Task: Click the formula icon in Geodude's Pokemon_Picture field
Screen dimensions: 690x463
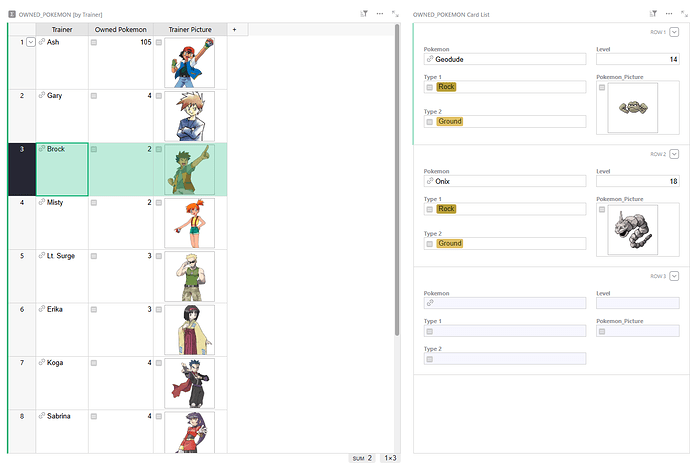Action: click(x=602, y=87)
